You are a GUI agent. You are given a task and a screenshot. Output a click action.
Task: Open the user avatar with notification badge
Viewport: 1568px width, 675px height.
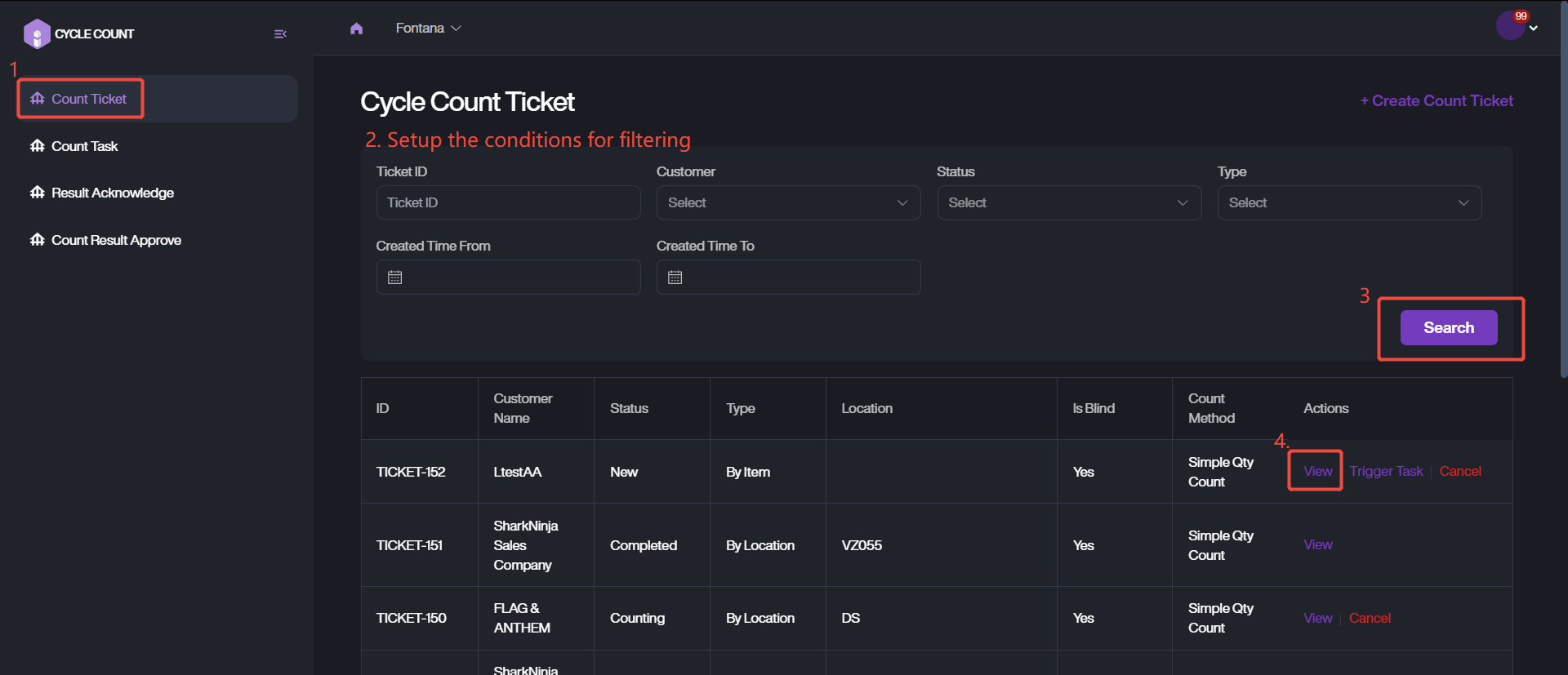[1510, 26]
